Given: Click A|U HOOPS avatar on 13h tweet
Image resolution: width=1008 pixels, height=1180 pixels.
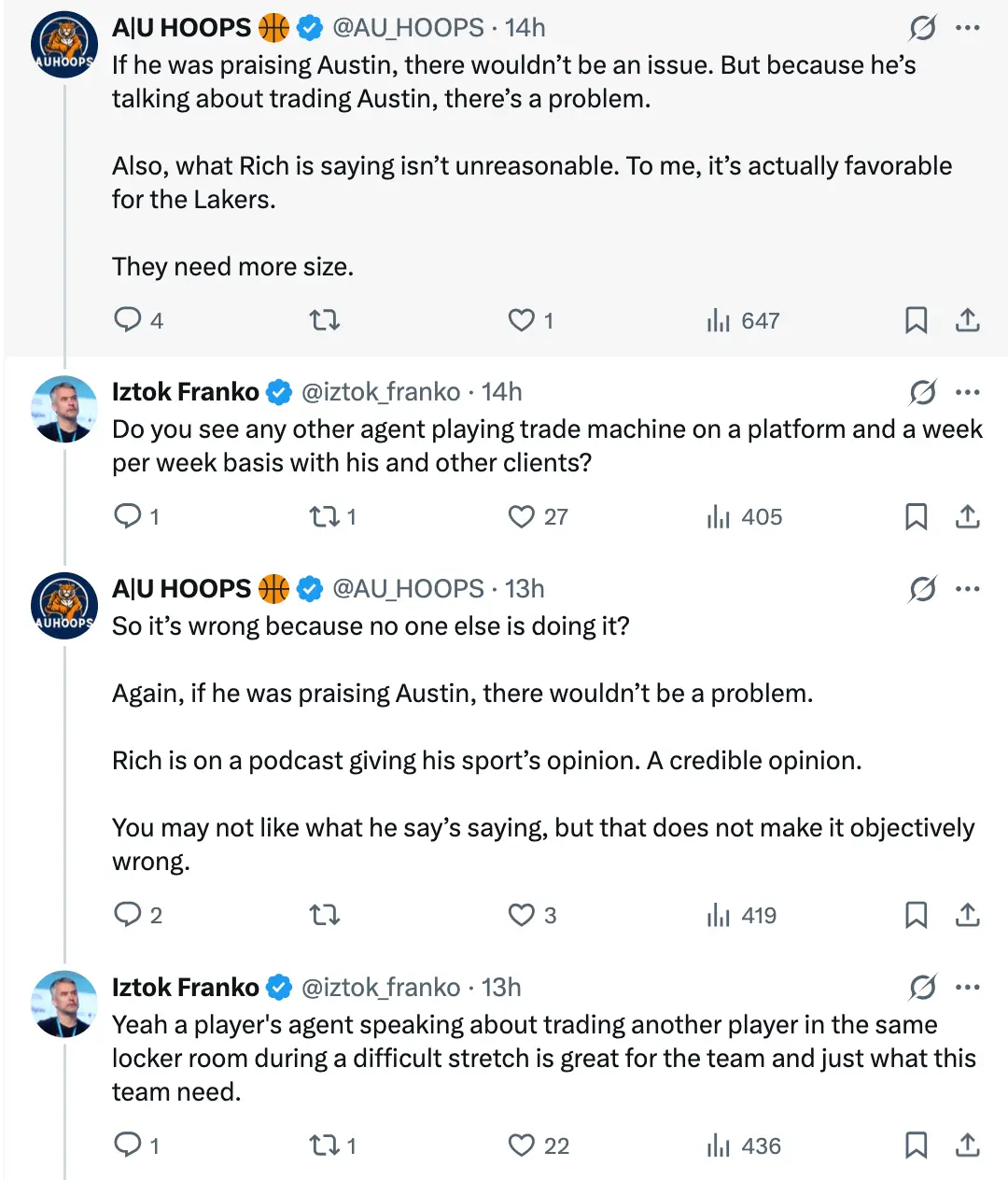Looking at the screenshot, I should 64,605.
